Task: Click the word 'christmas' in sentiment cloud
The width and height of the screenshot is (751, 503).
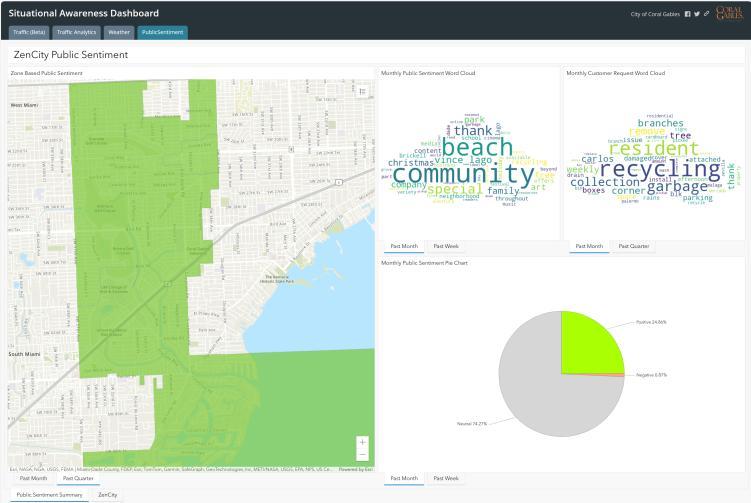Action: tap(410, 163)
